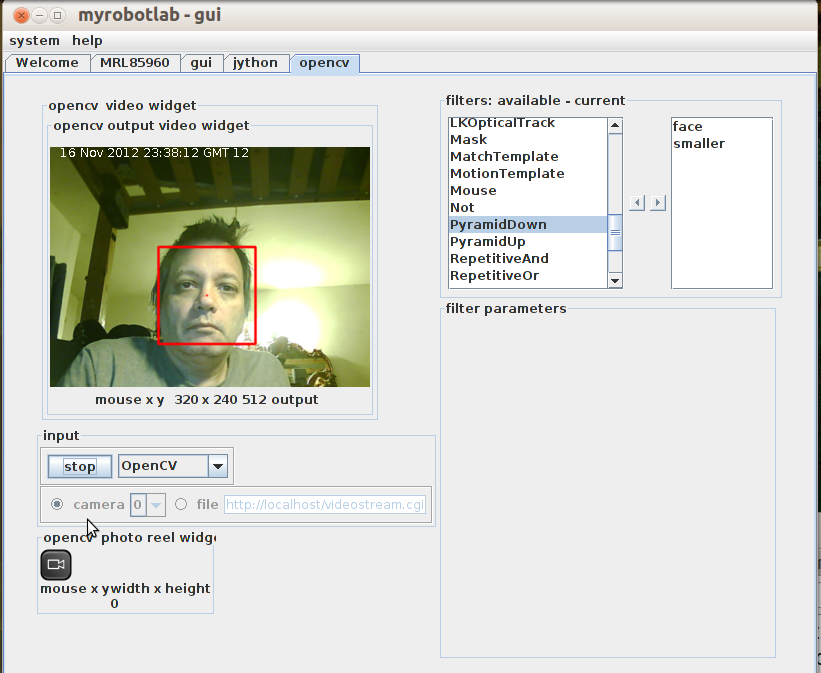Select PyramidDown filter
Viewport: 821px width, 673px height.
tap(528, 225)
